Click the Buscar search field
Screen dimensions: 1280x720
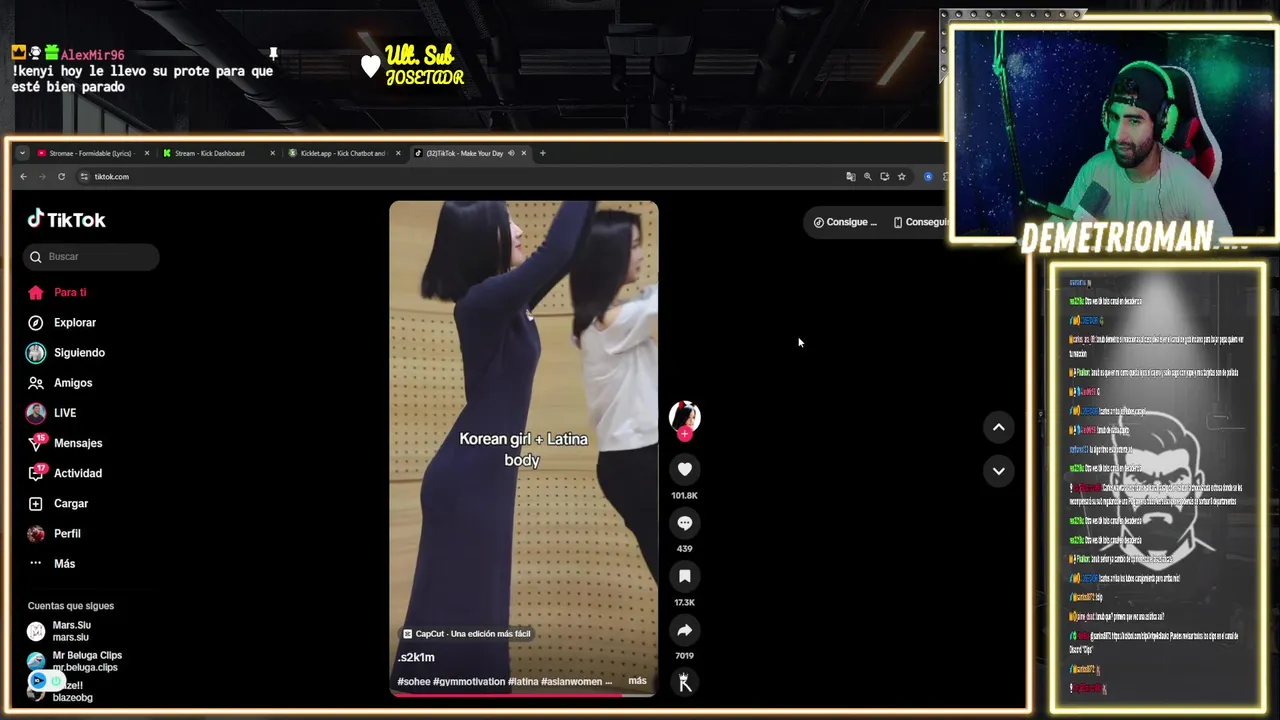[x=91, y=257]
